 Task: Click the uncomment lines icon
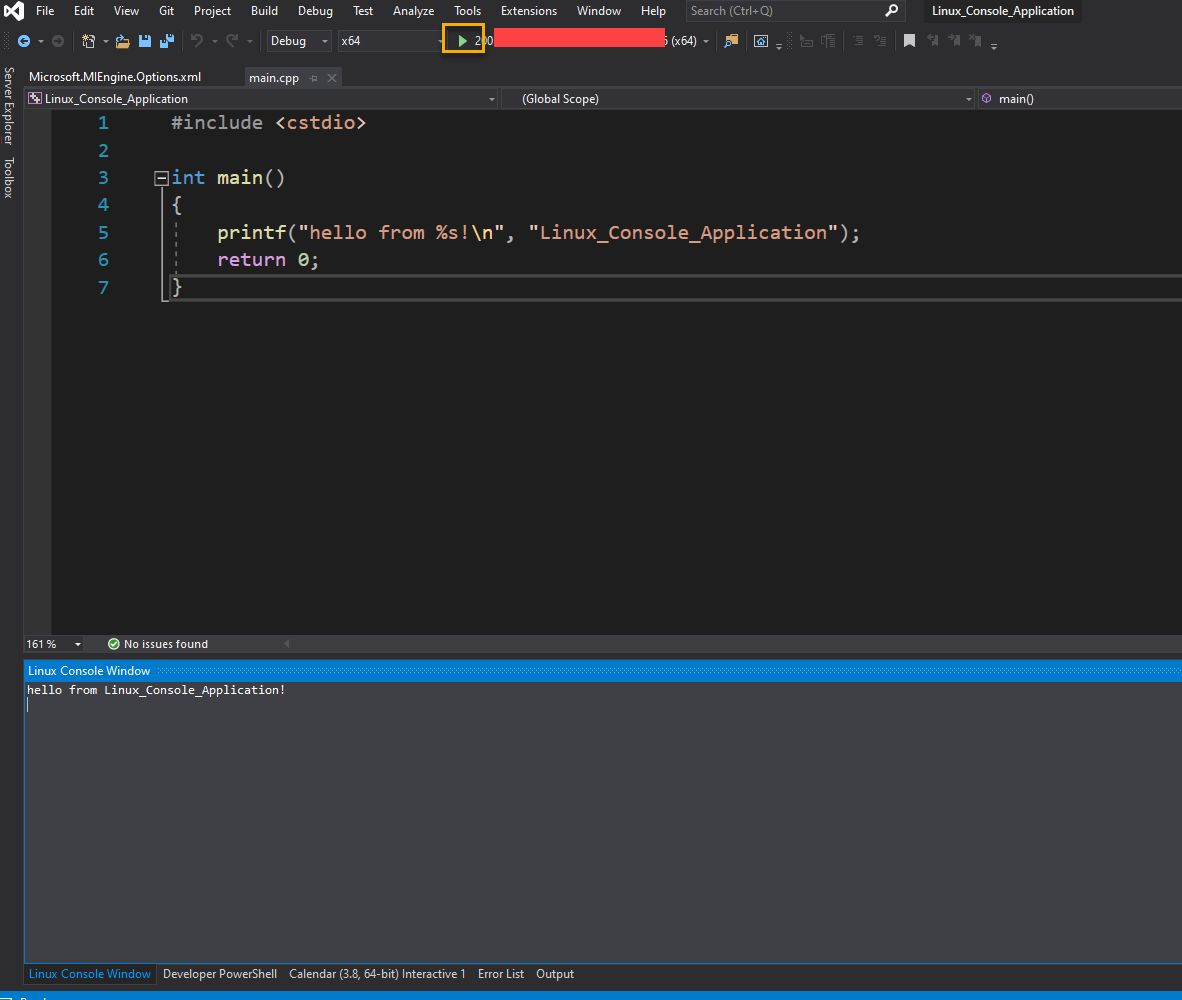pyautogui.click(x=880, y=41)
